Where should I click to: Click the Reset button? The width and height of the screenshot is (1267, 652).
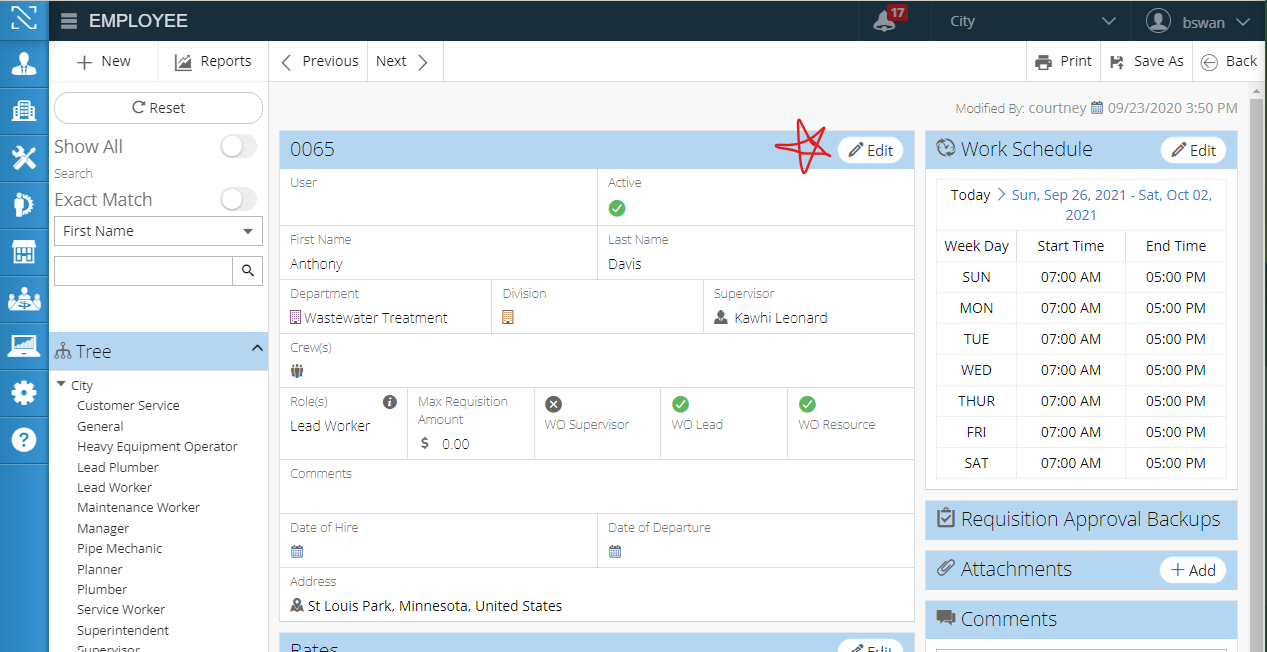(158, 108)
